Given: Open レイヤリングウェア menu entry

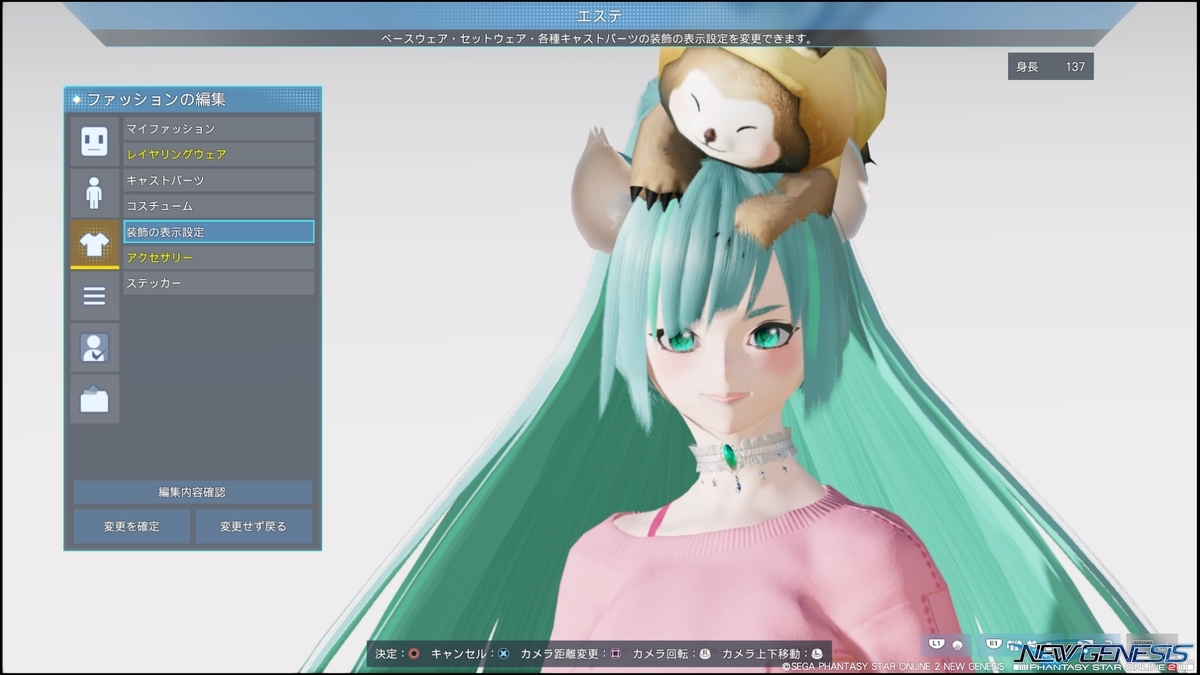Looking at the screenshot, I should (218, 154).
